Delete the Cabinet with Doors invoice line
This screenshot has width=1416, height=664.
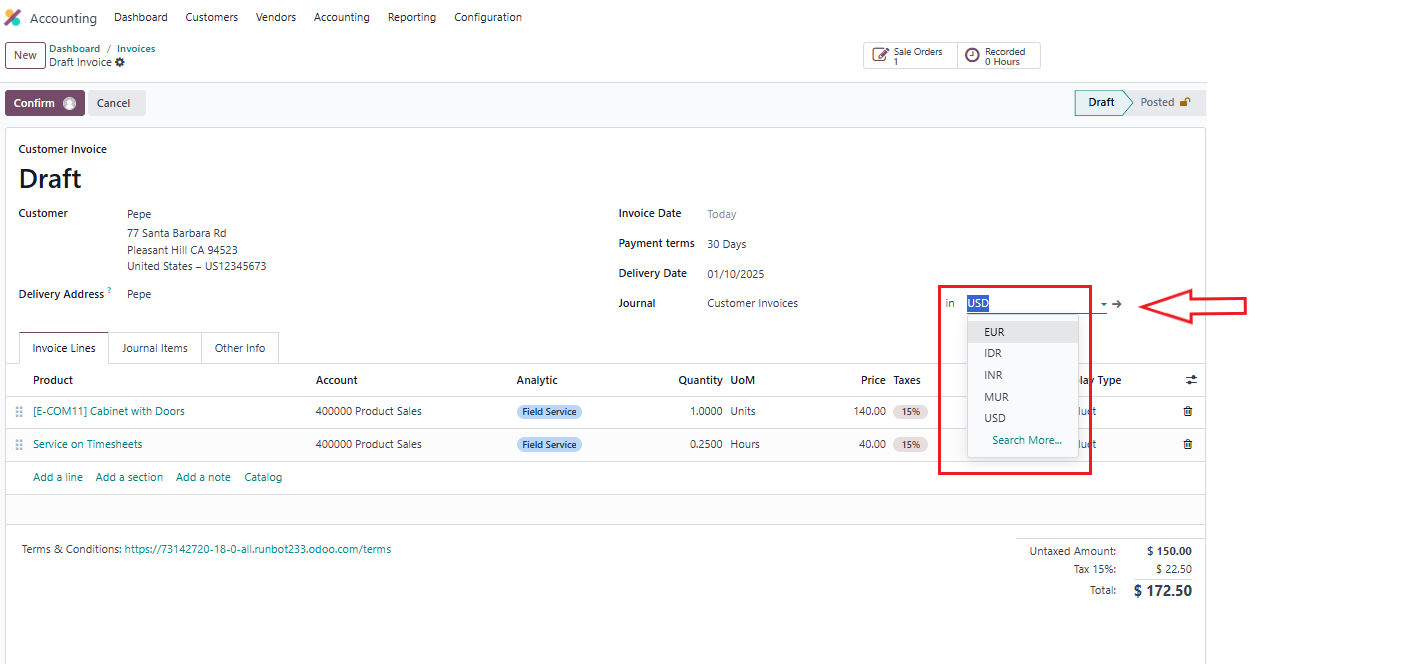[1187, 411]
